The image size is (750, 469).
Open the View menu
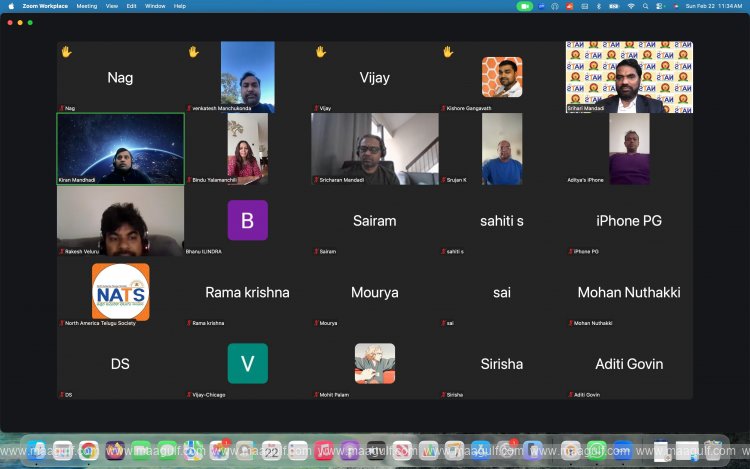[112, 6]
